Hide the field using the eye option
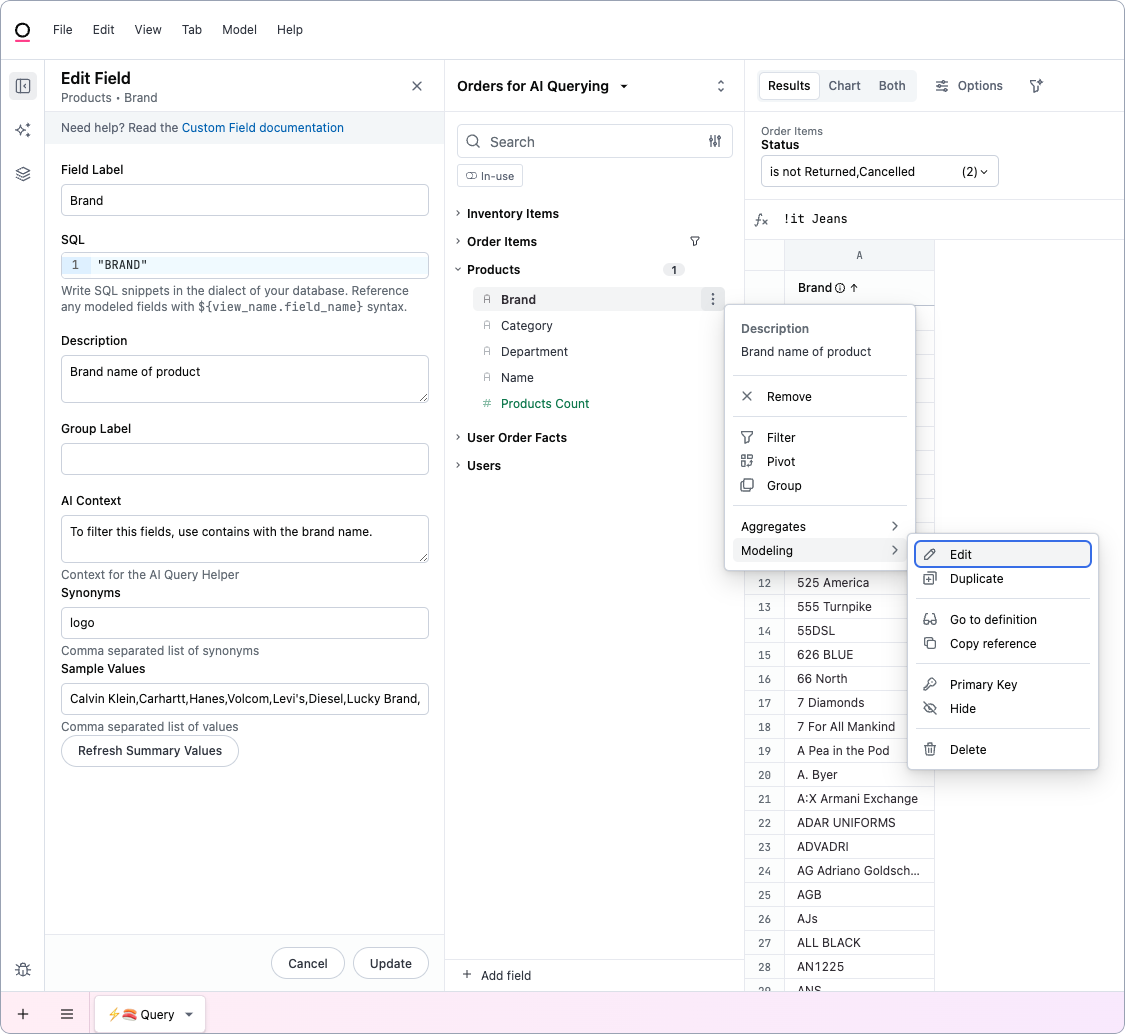 click(962, 708)
